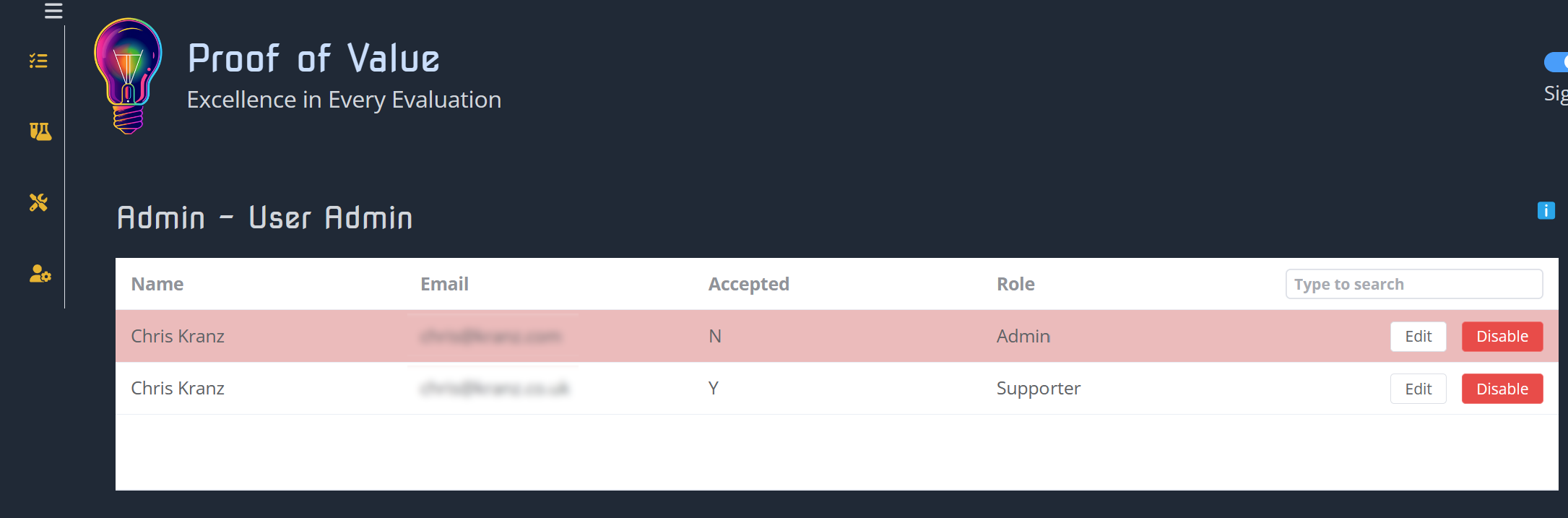This screenshot has height=518, width=1568.
Task: Click the info icon beside User Admin heading
Action: (1546, 210)
